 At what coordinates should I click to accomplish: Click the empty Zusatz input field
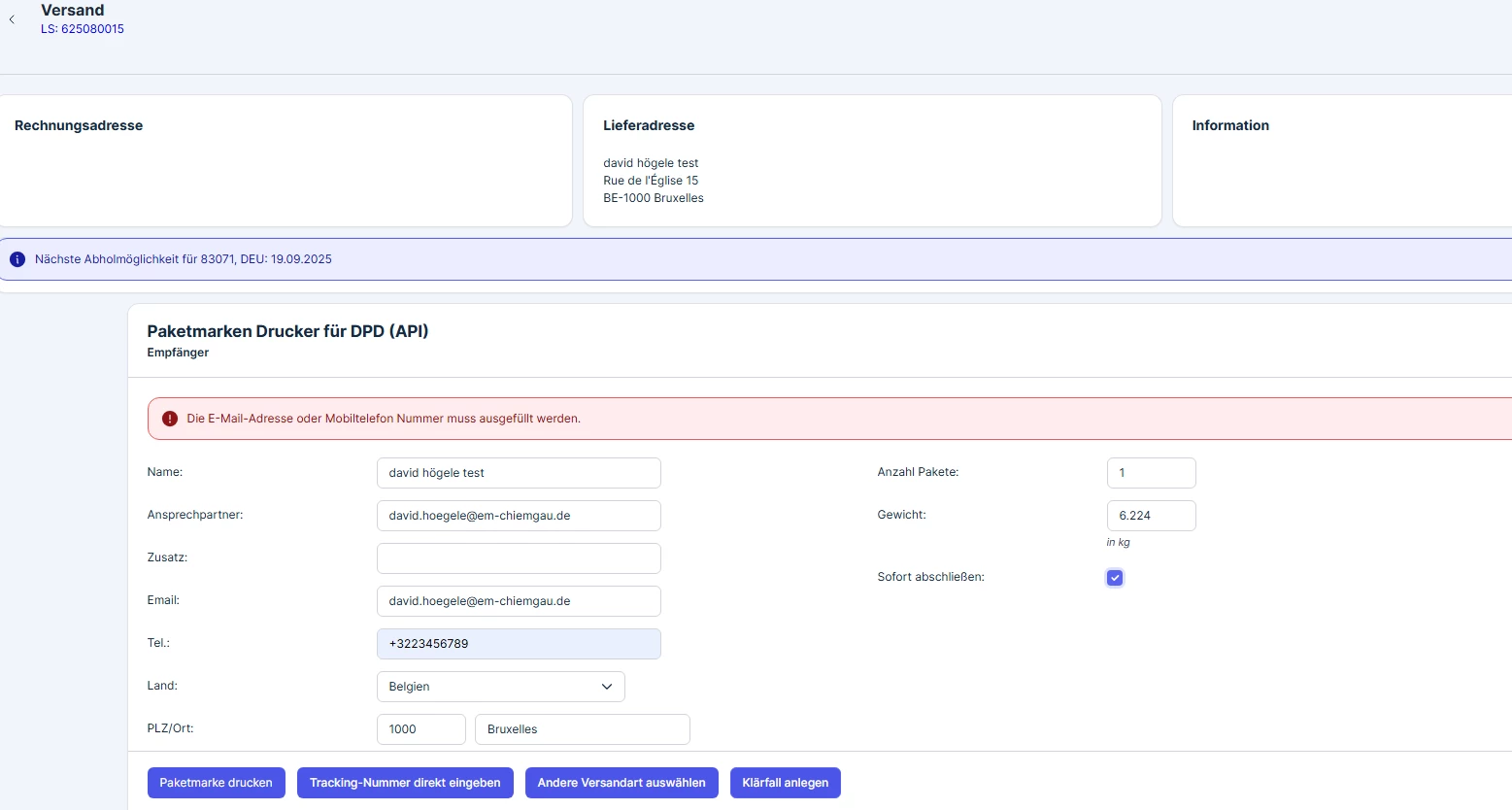click(519, 558)
